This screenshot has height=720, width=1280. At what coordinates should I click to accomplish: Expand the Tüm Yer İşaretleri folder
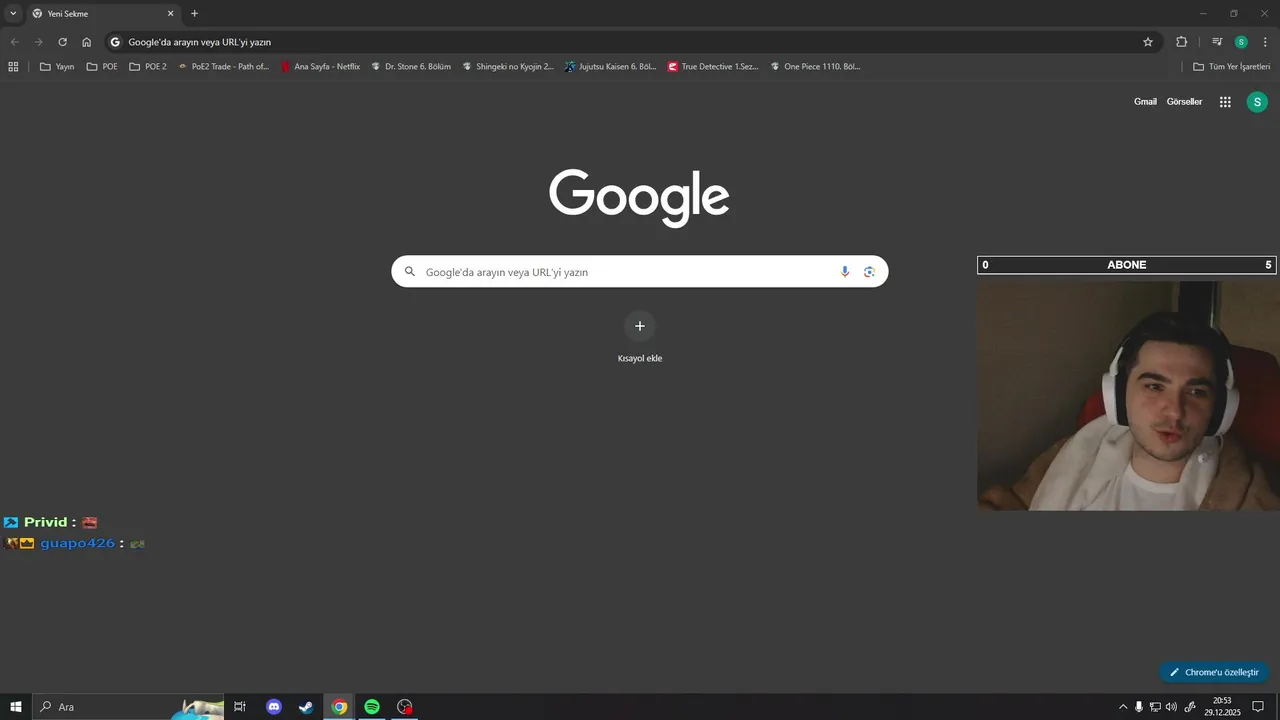[x=1231, y=67]
